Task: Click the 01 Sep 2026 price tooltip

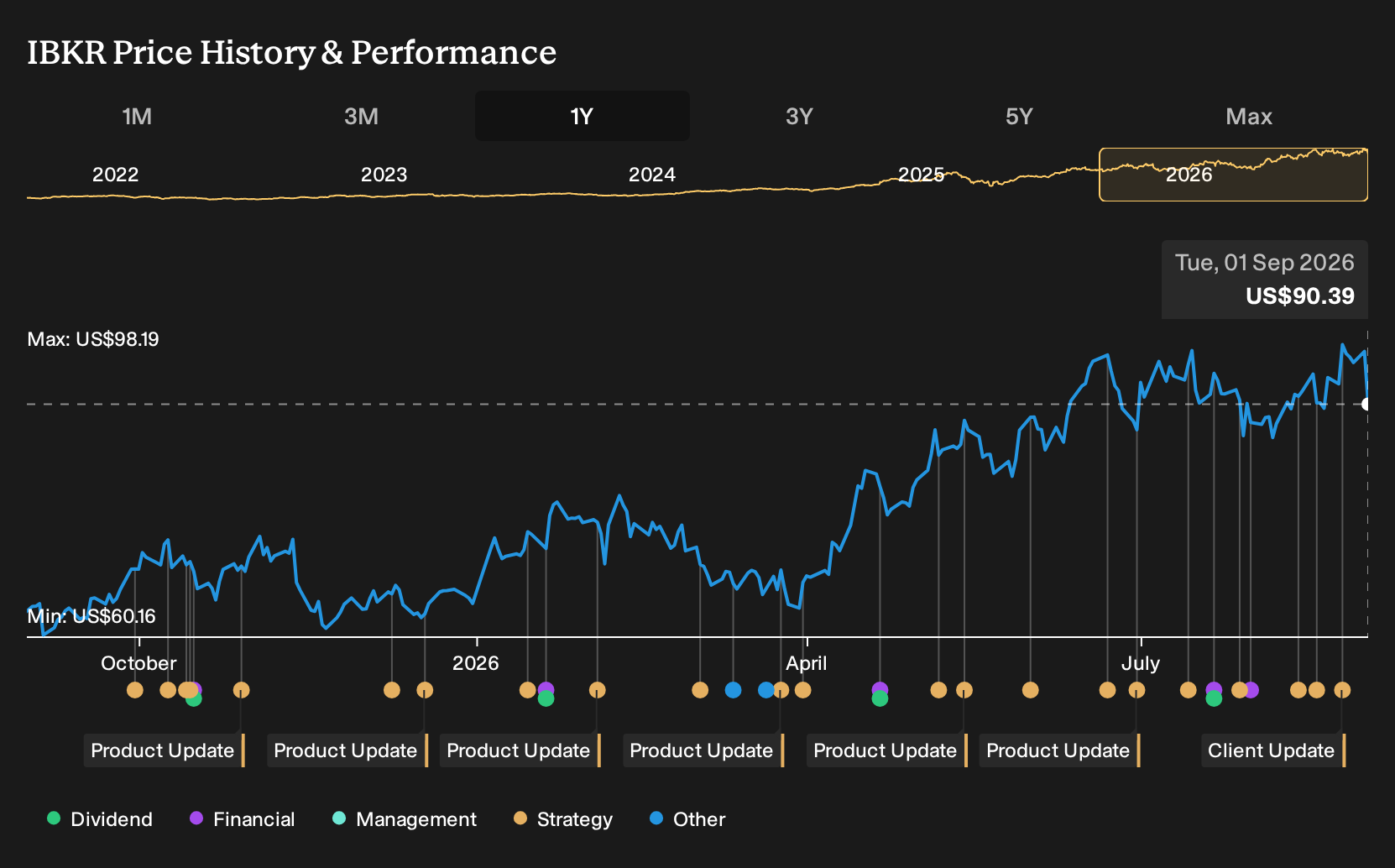Action: 1265,280
